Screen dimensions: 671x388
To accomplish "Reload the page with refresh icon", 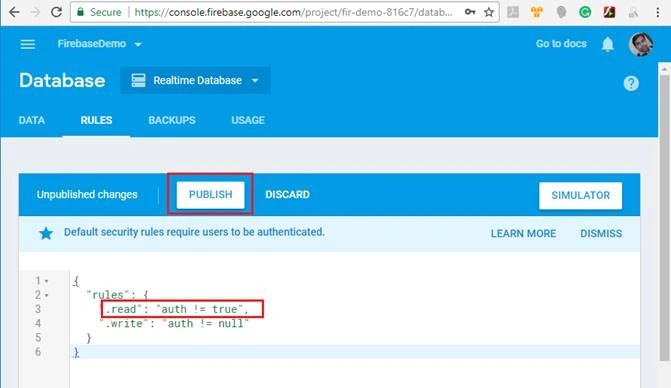I will 56,12.
